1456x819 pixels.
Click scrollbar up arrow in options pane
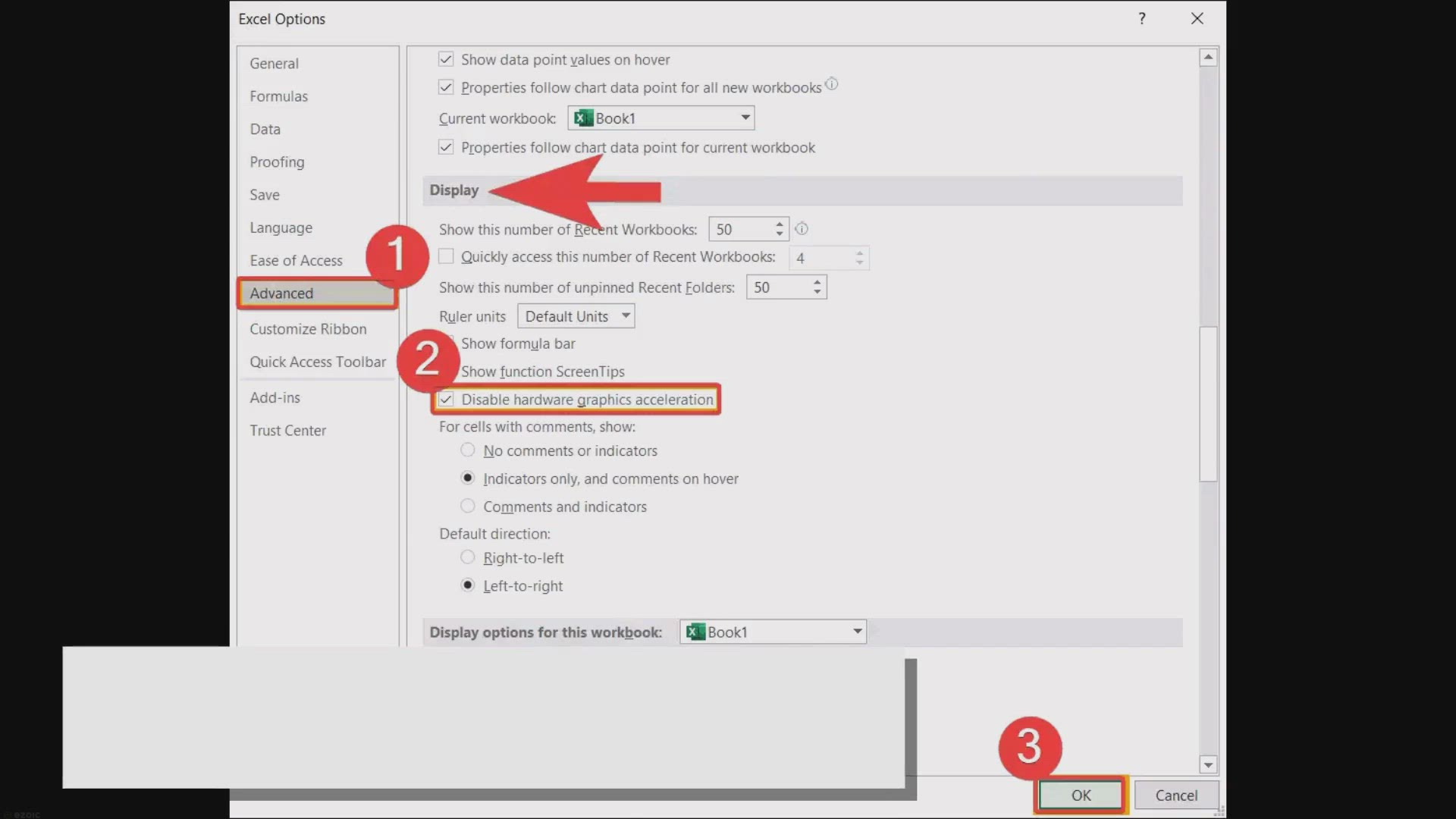click(x=1208, y=57)
